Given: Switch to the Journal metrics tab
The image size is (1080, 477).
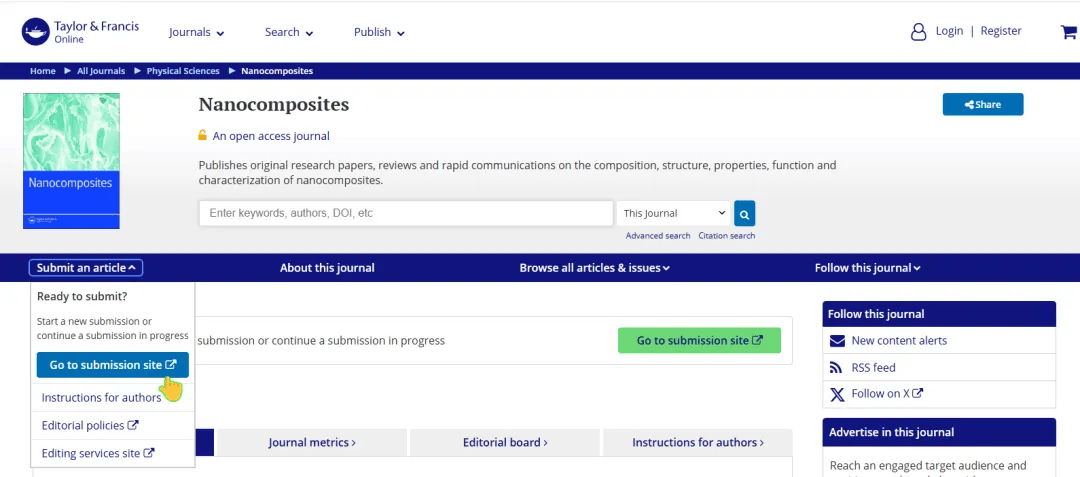Looking at the screenshot, I should pyautogui.click(x=312, y=443).
